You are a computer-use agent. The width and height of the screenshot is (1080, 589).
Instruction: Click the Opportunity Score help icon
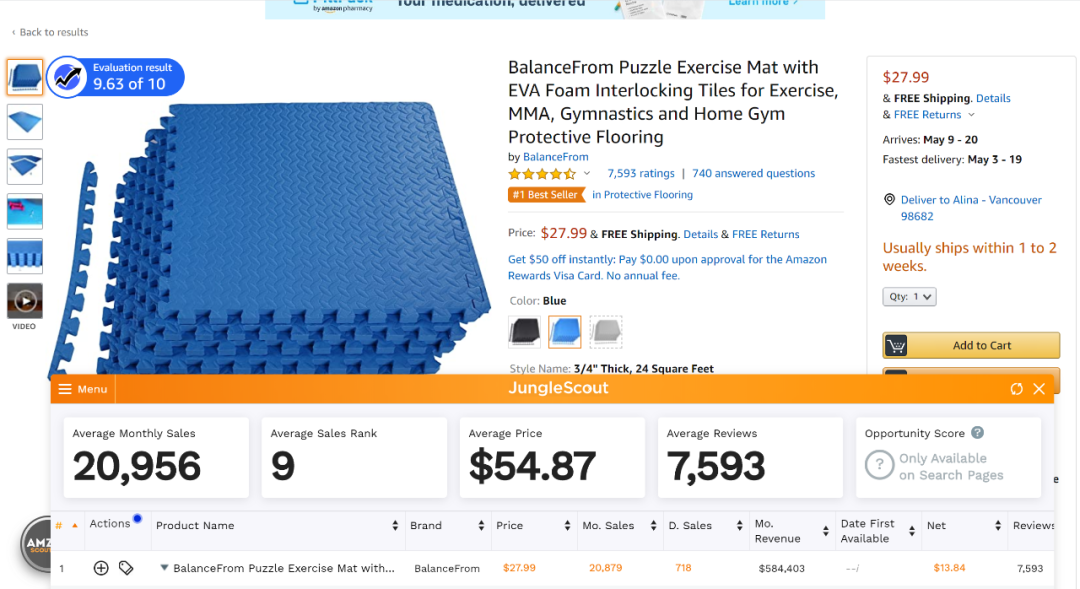coord(977,433)
